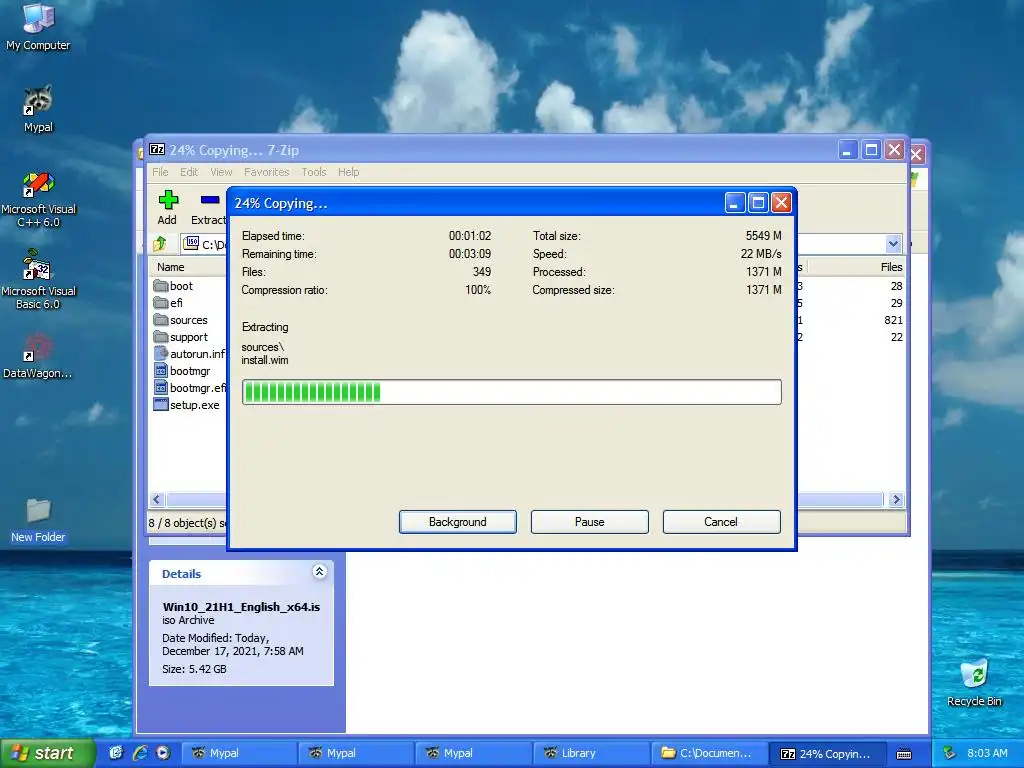Image resolution: width=1024 pixels, height=768 pixels.
Task: Launch Internet Explorer from quick launch
Action: coord(140,753)
